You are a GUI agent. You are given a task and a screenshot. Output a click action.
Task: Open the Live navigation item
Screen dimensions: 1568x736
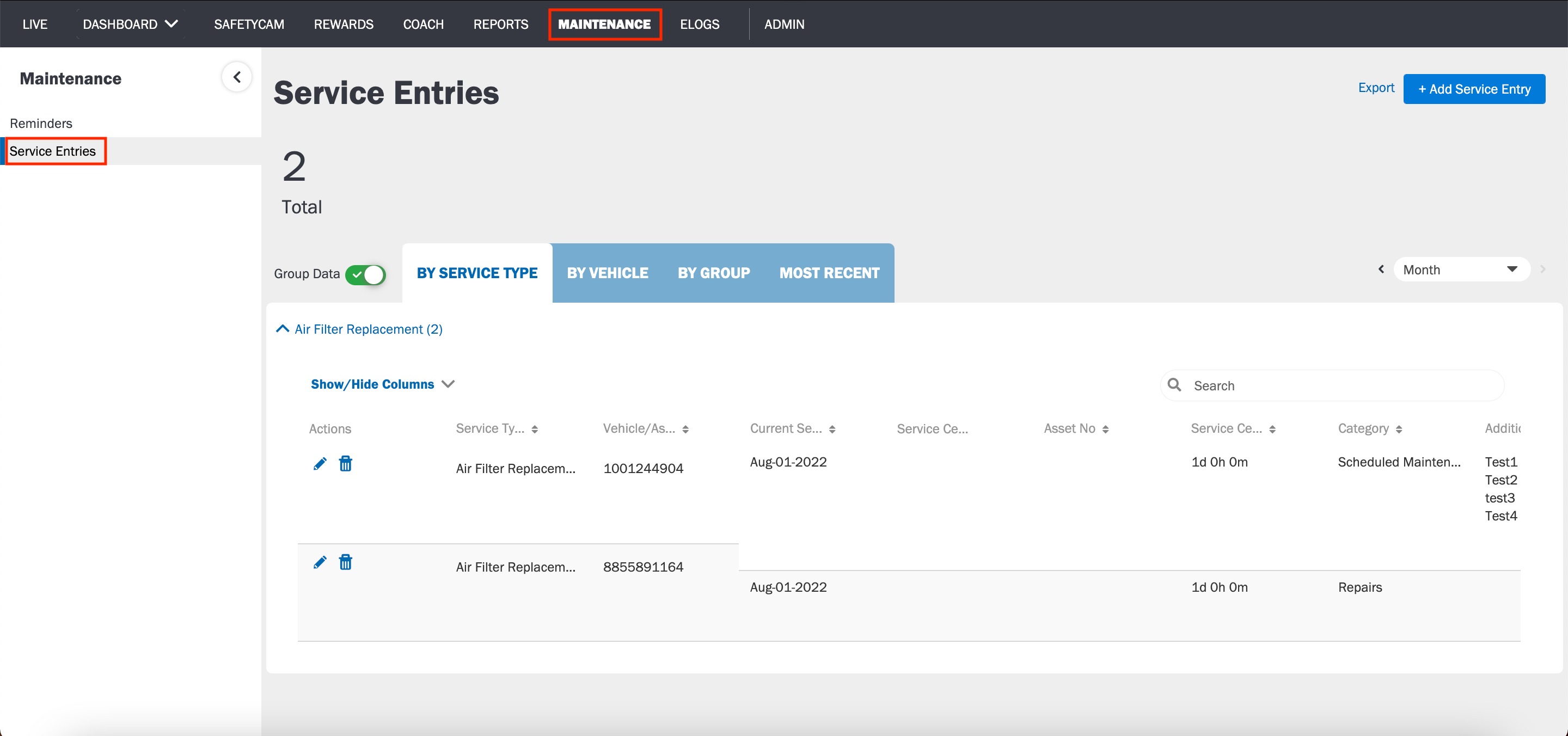(x=35, y=24)
